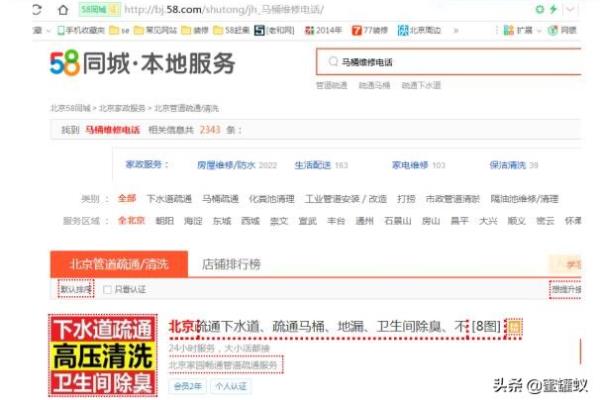Expand the 收藏 dropdown arrow

coord(49,31)
